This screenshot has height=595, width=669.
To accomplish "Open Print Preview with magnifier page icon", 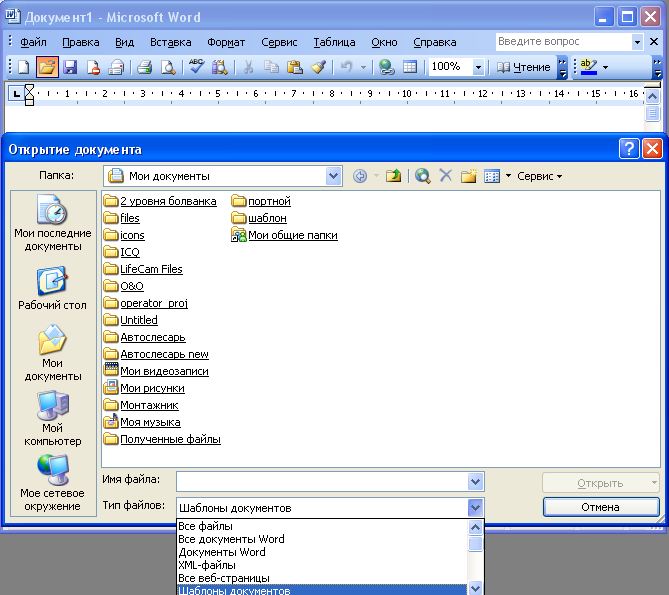I will (x=168, y=67).
